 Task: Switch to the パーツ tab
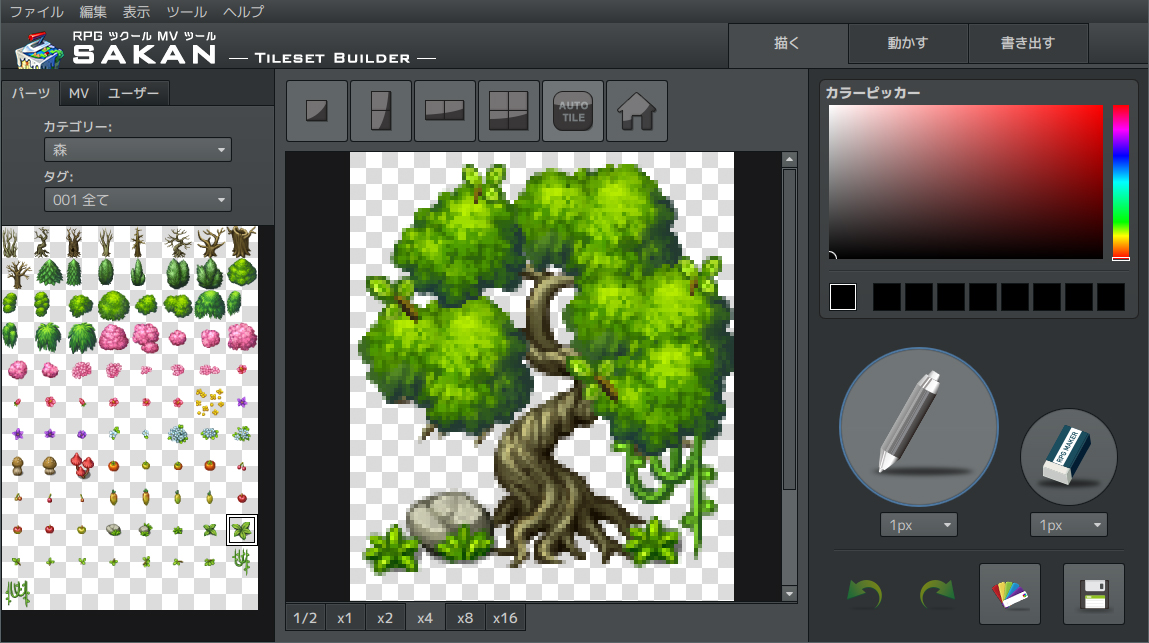pyautogui.click(x=31, y=93)
